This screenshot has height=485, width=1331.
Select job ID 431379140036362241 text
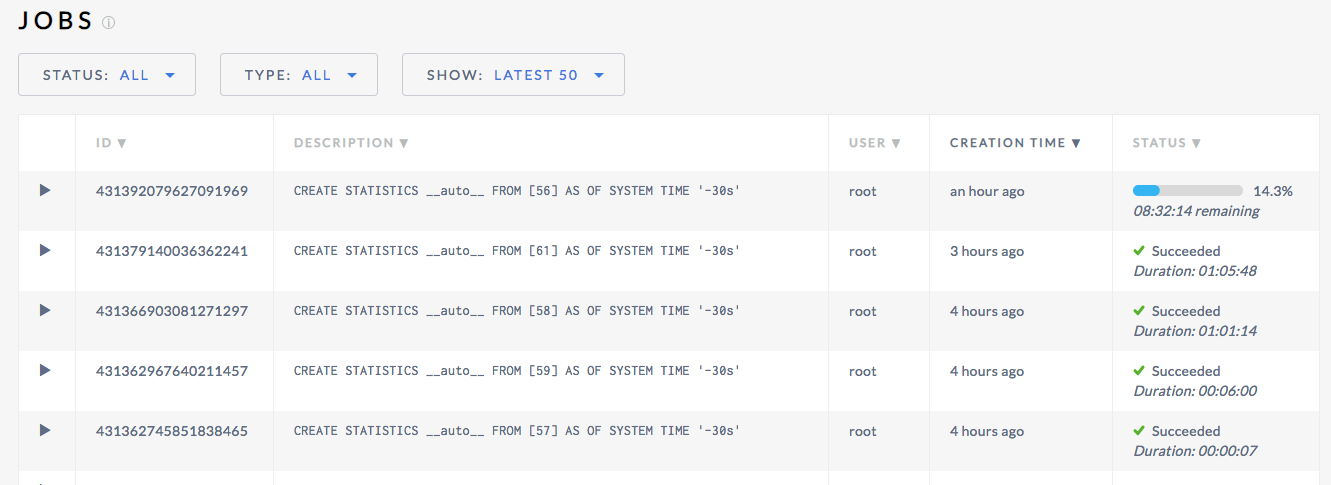click(x=172, y=251)
